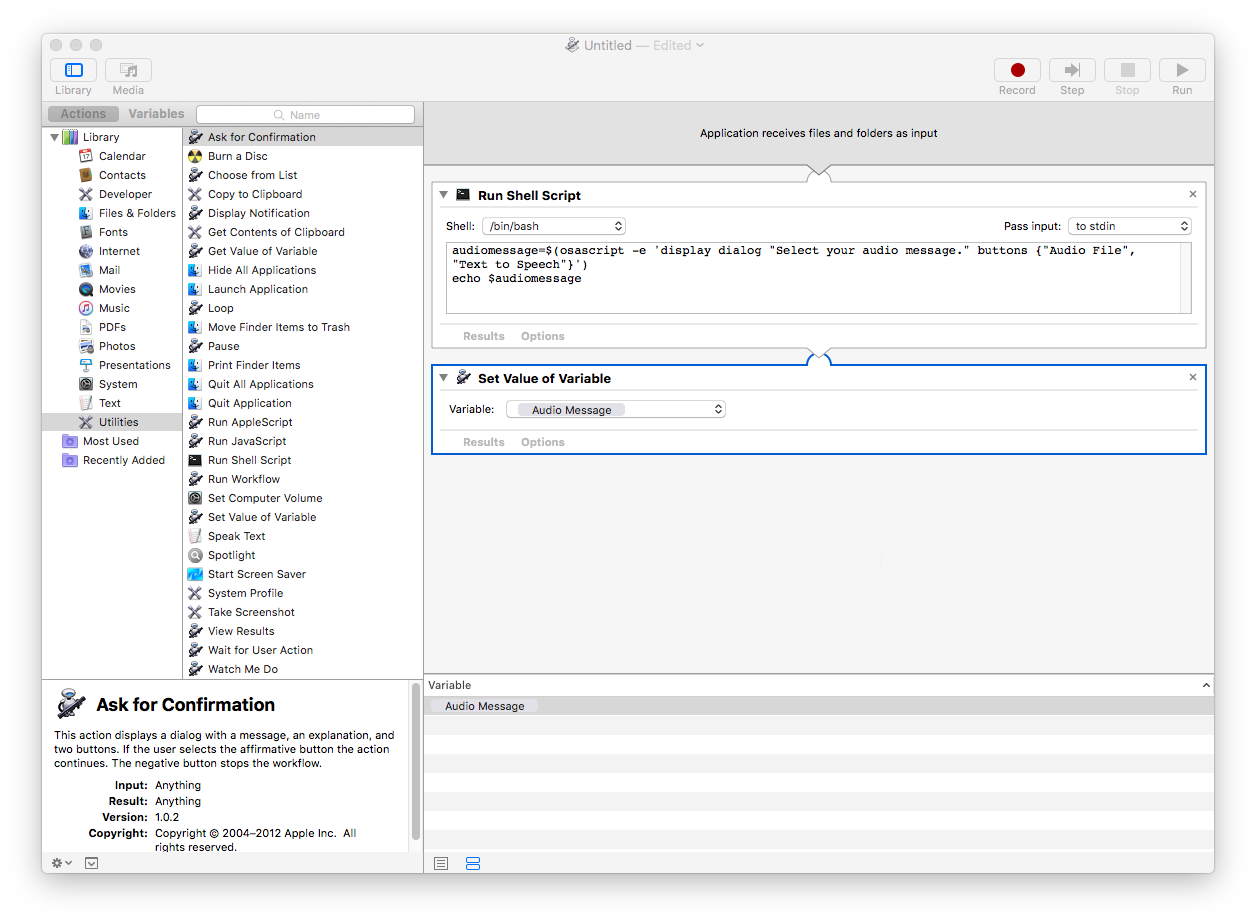Open the Media browser toolbar button
The height and width of the screenshot is (923, 1256).
click(x=128, y=70)
